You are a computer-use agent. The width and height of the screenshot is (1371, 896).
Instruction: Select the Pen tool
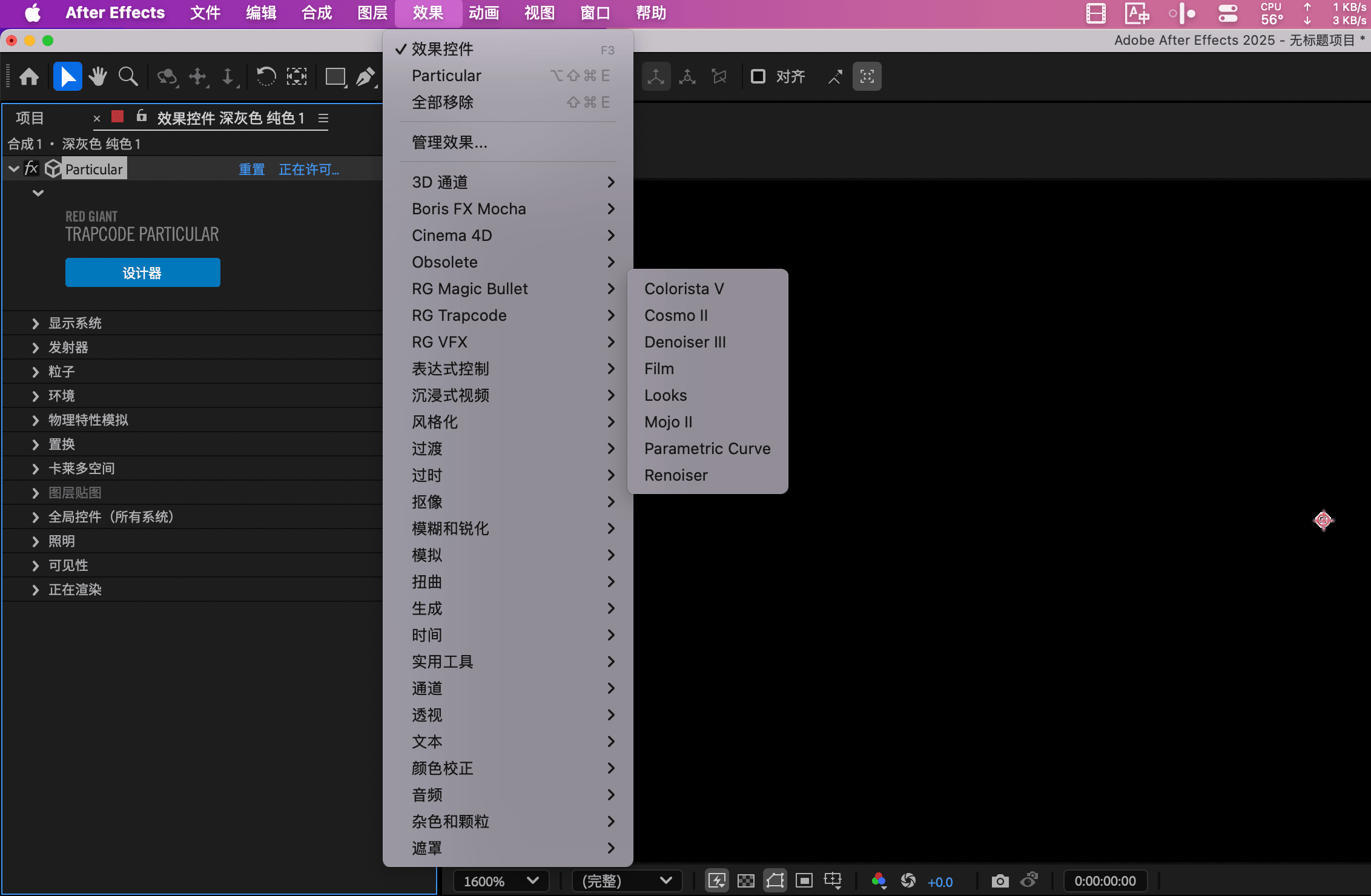(x=365, y=77)
